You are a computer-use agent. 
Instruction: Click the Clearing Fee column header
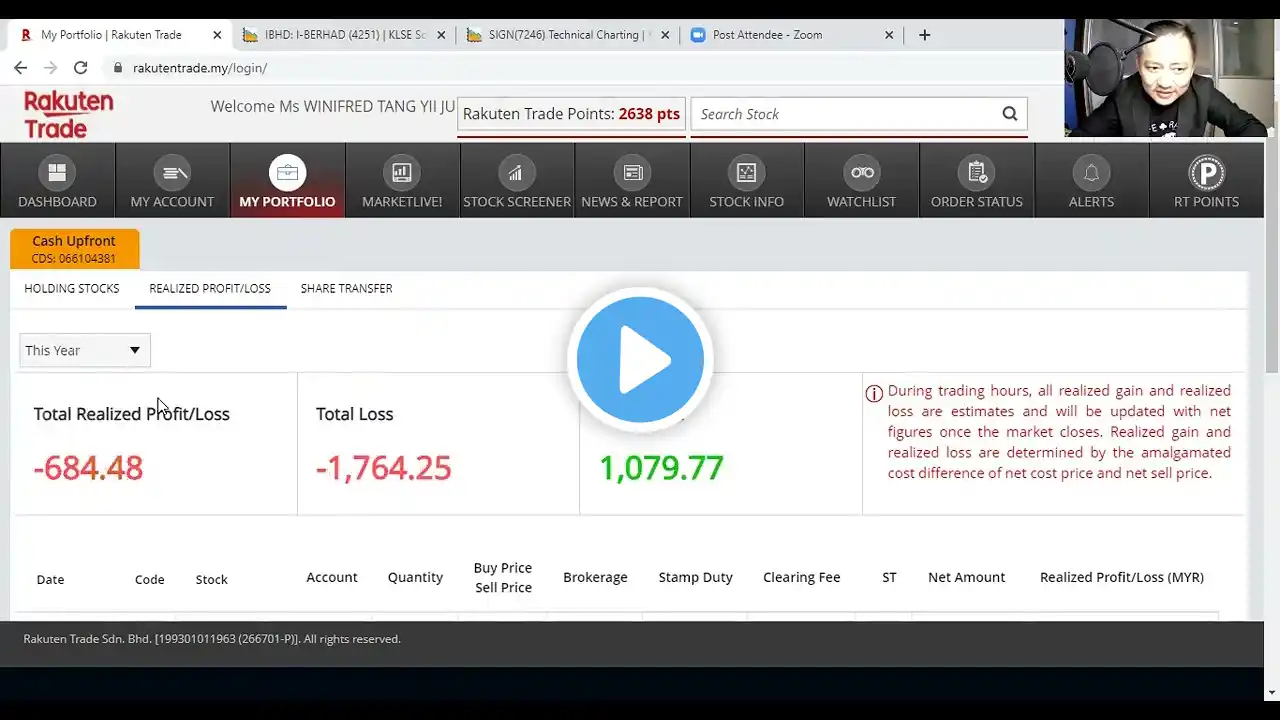[x=802, y=577]
